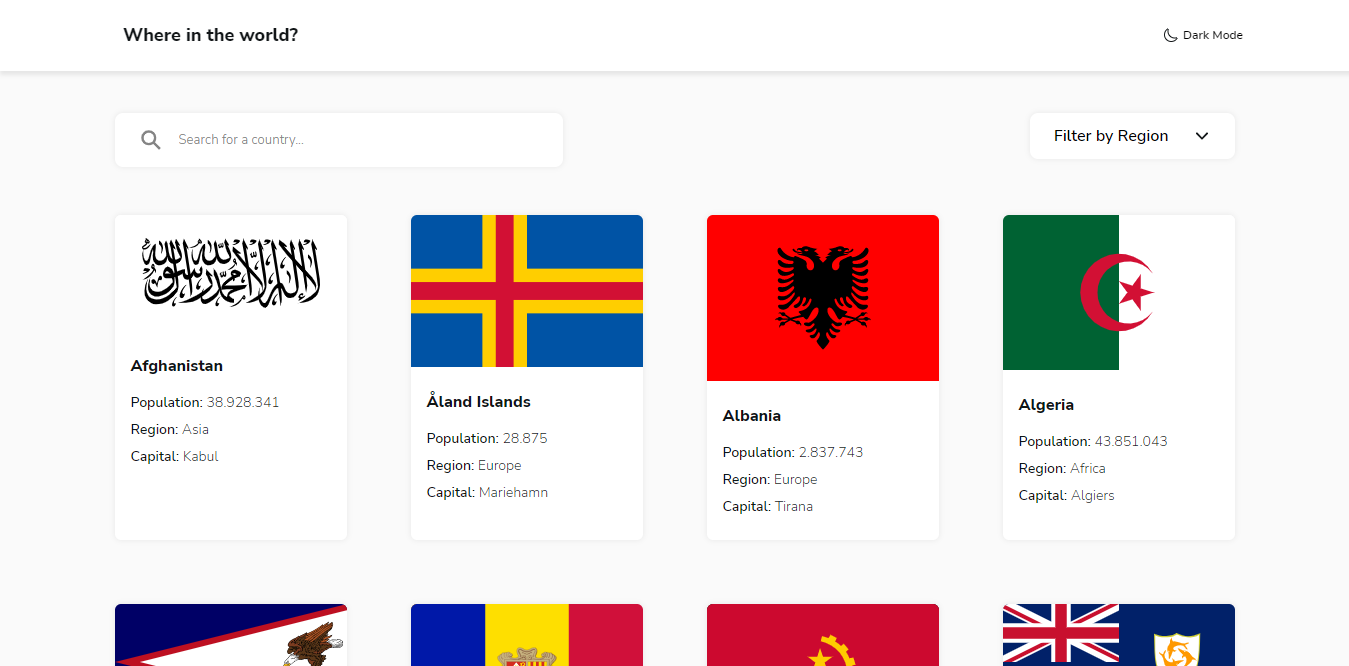The width and height of the screenshot is (1349, 666).
Task: Select the Andorra tricolor flag
Action: click(x=527, y=635)
